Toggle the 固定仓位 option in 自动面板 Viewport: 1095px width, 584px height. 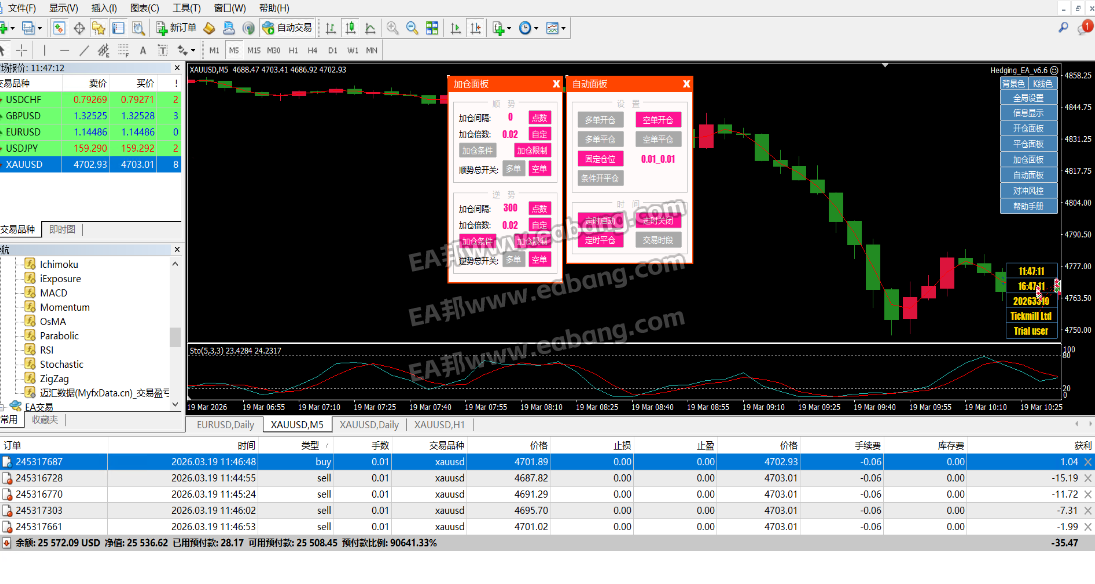point(600,159)
